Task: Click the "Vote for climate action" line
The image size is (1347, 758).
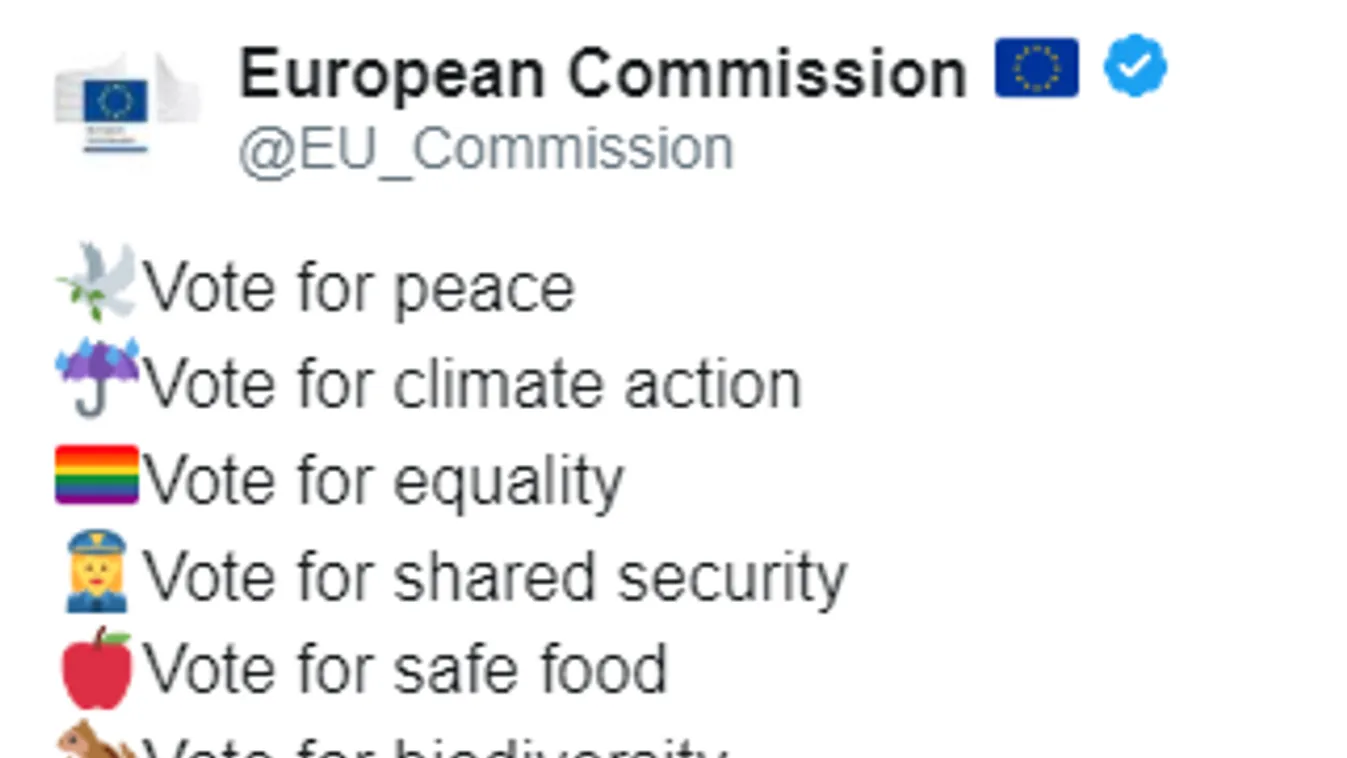Action: [x=472, y=384]
